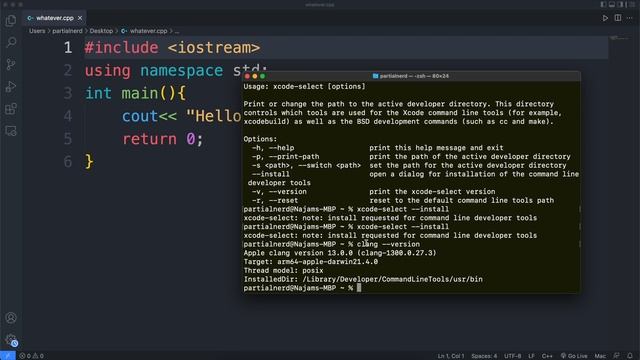640x360 pixels.
Task: Toggle the bottom panel layout icon
Action: click(x=612, y=4)
